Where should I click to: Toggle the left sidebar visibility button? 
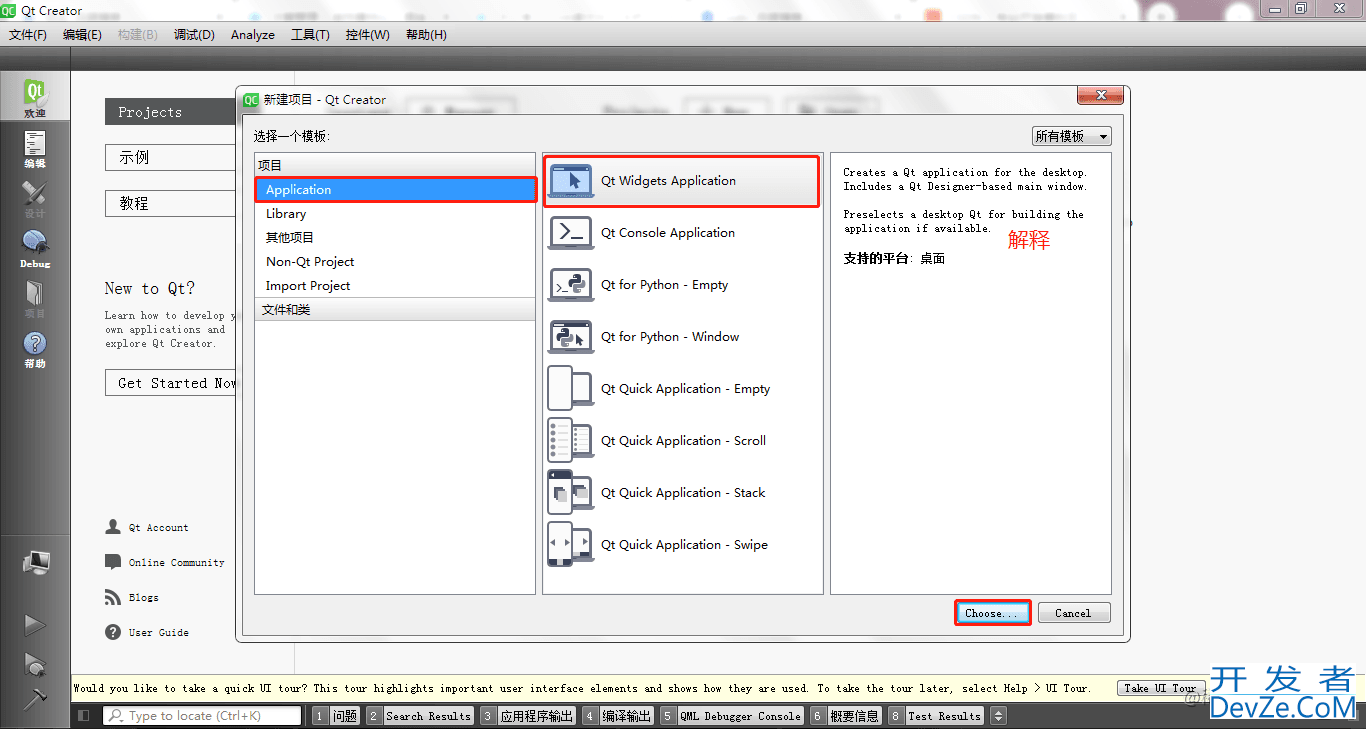click(x=84, y=716)
